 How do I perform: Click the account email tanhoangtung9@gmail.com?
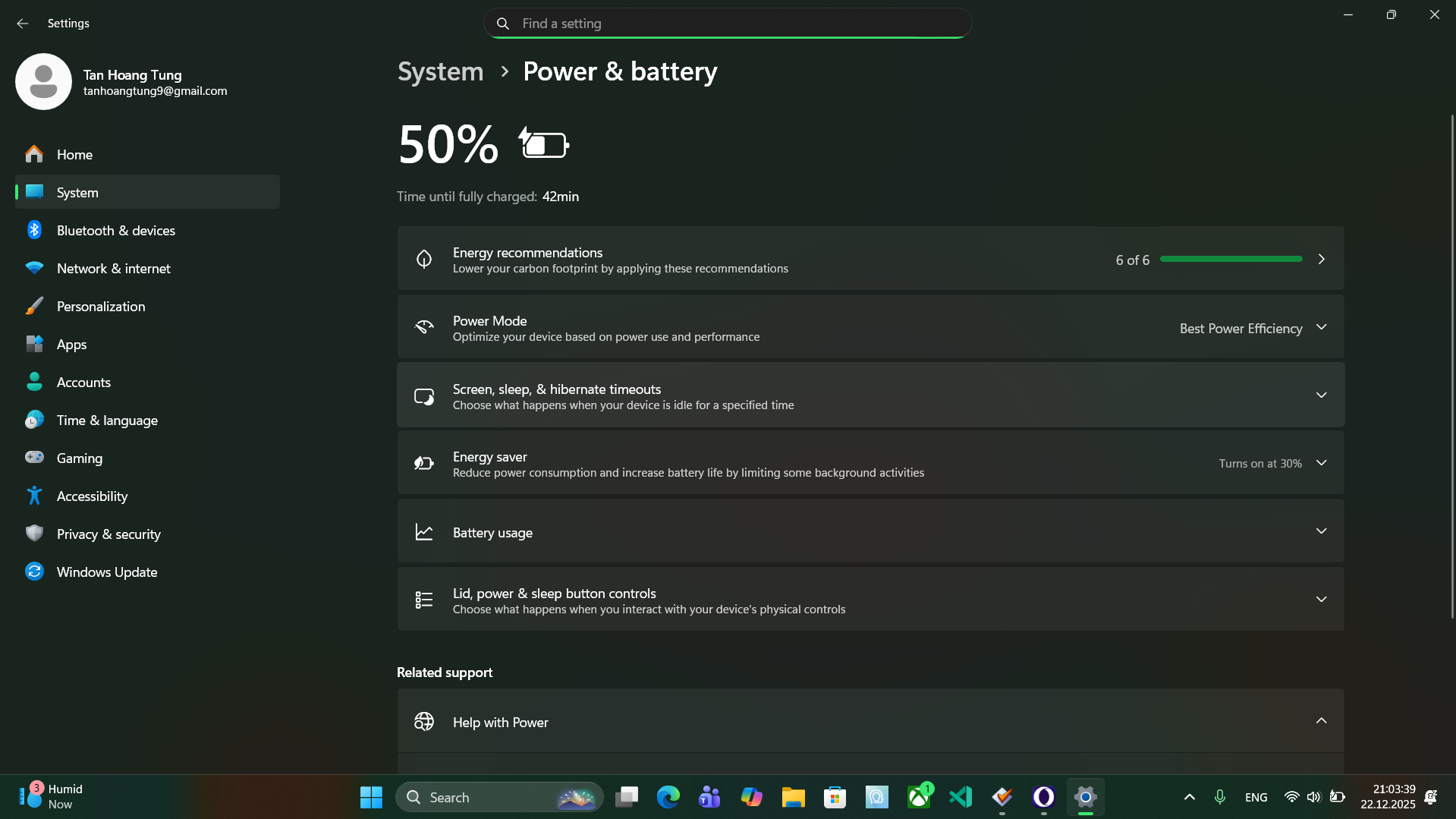click(155, 91)
